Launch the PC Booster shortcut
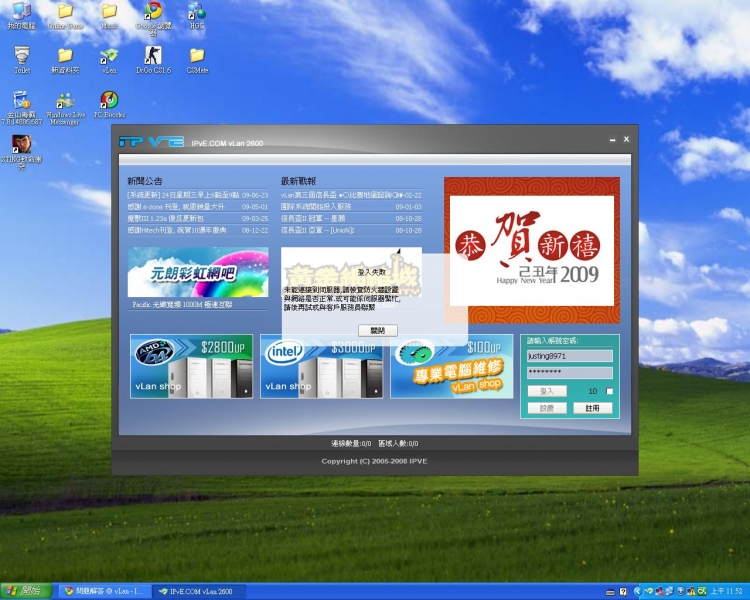The height and width of the screenshot is (600, 750). point(109,104)
